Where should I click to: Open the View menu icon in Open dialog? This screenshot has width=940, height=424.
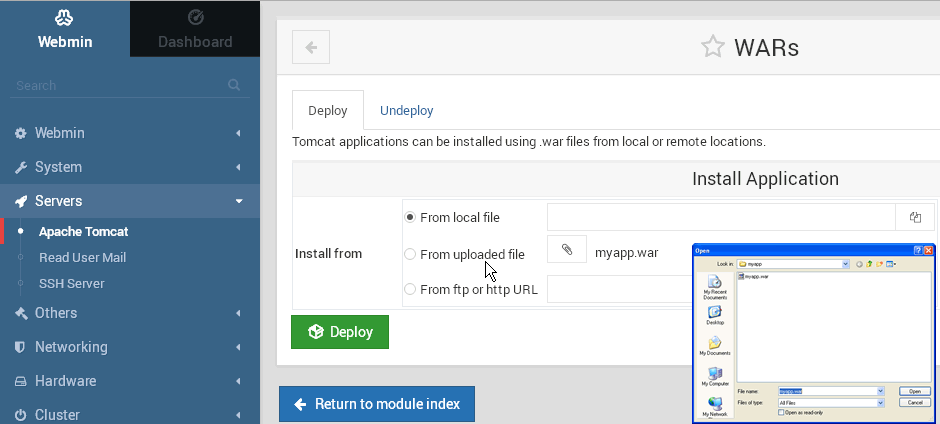click(891, 264)
